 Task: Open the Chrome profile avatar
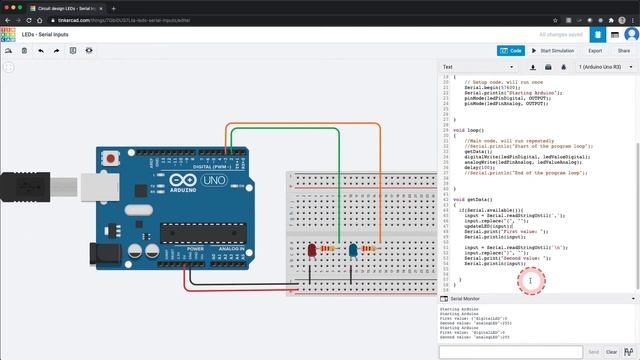[622, 20]
